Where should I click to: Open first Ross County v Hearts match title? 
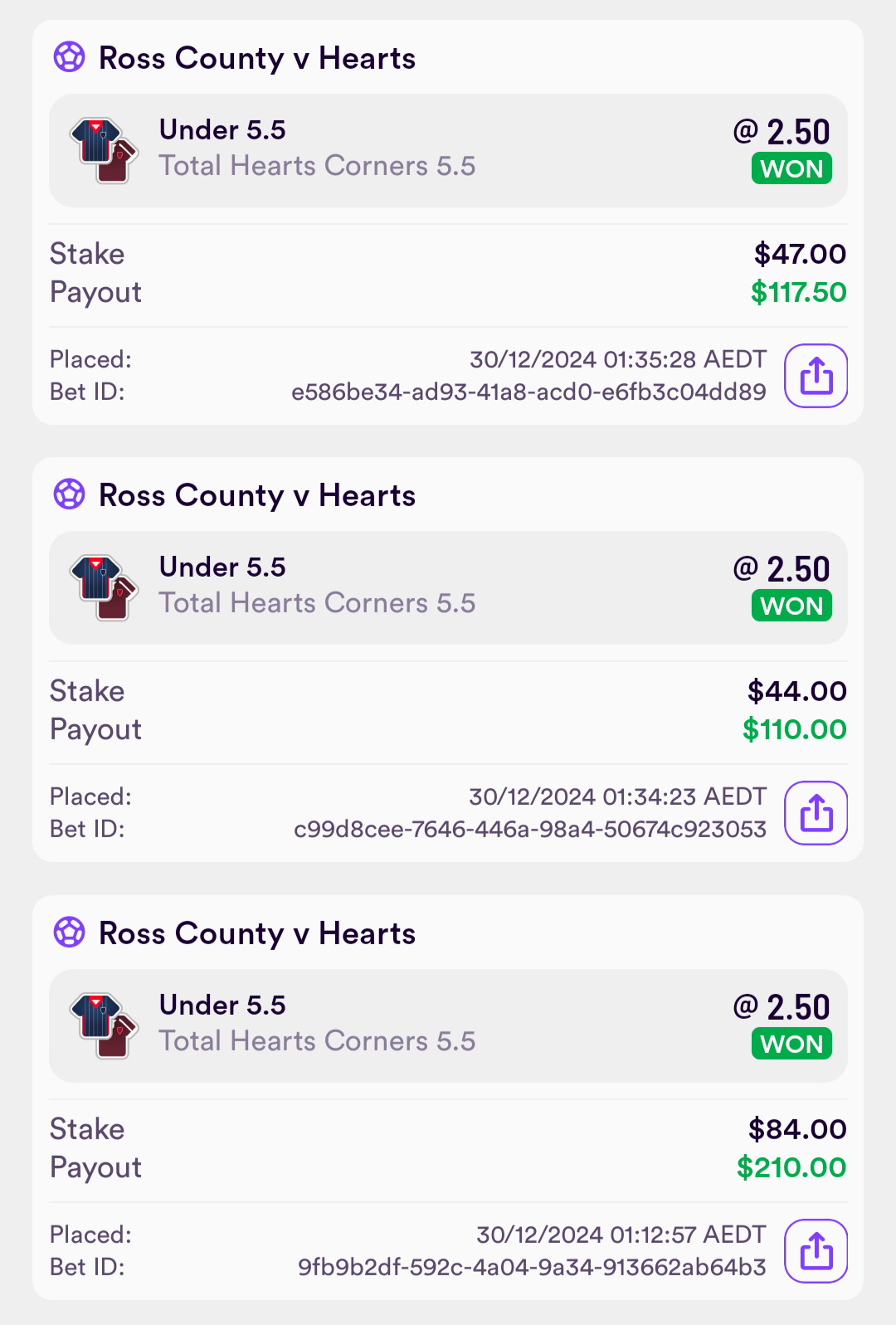coord(257,59)
